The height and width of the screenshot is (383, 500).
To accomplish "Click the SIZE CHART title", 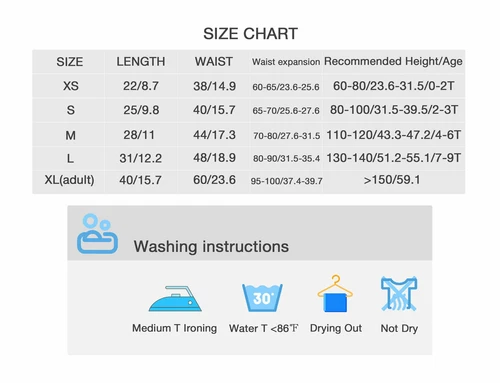I will (x=250, y=34).
